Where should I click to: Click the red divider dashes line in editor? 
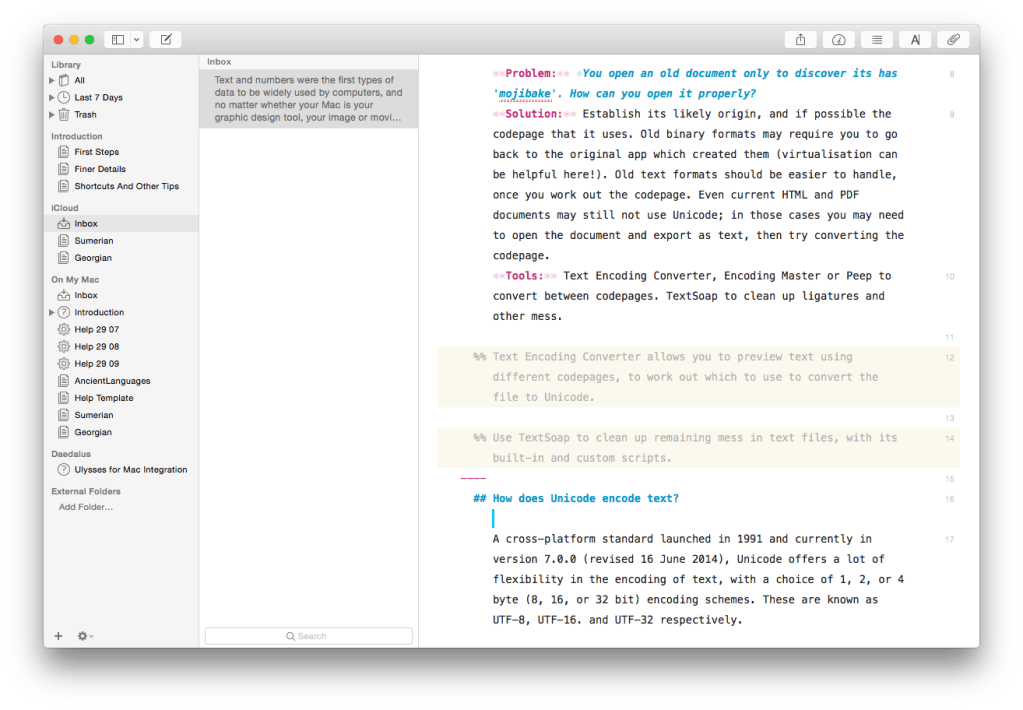tap(473, 479)
